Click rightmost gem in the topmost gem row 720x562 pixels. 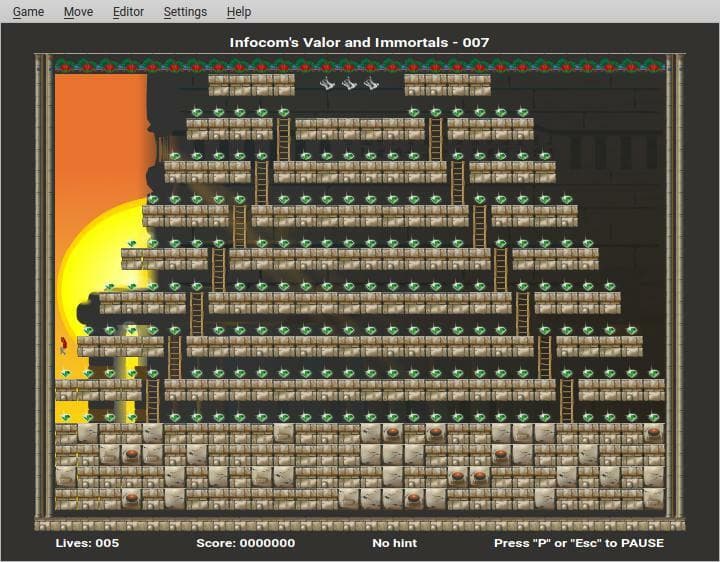pos(523,112)
